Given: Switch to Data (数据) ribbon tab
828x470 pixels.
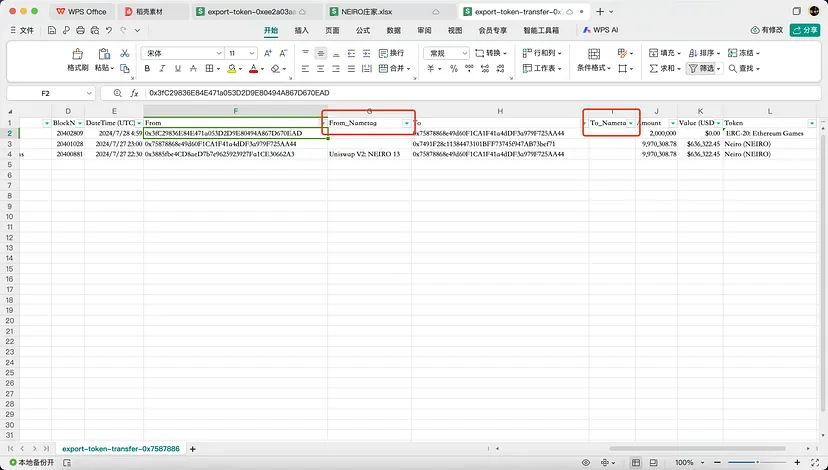Looking at the screenshot, I should tap(393, 31).
